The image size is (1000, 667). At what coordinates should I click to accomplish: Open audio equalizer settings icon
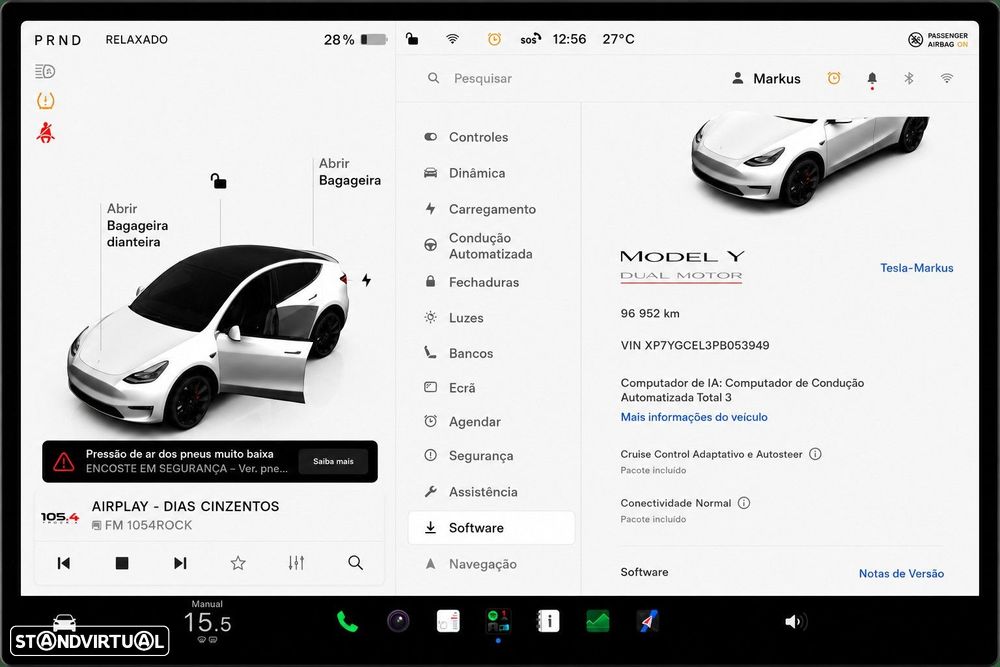point(296,563)
